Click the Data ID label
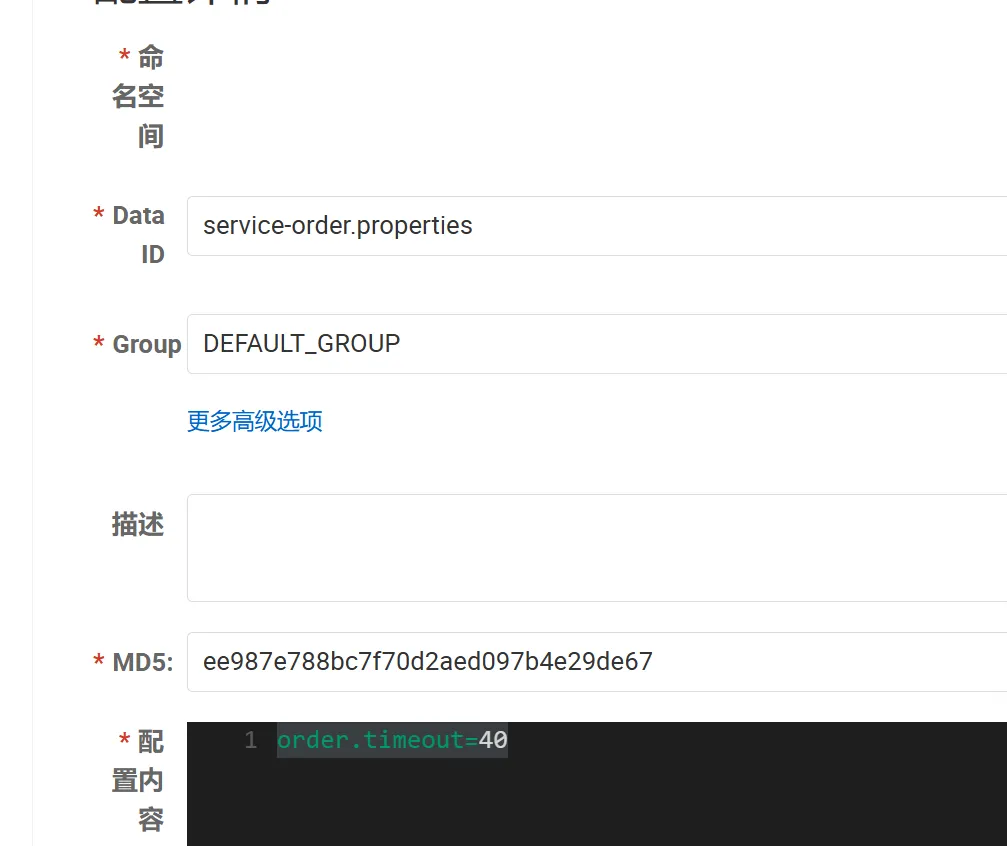The height and width of the screenshot is (846, 1007). point(139,234)
